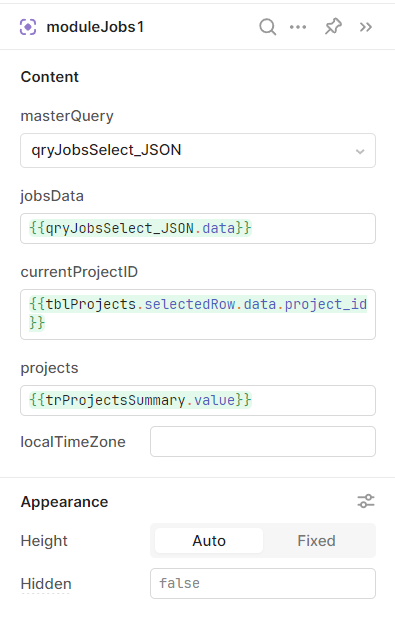Click the currentProjectID expression field
The image size is (395, 621).
point(198,314)
